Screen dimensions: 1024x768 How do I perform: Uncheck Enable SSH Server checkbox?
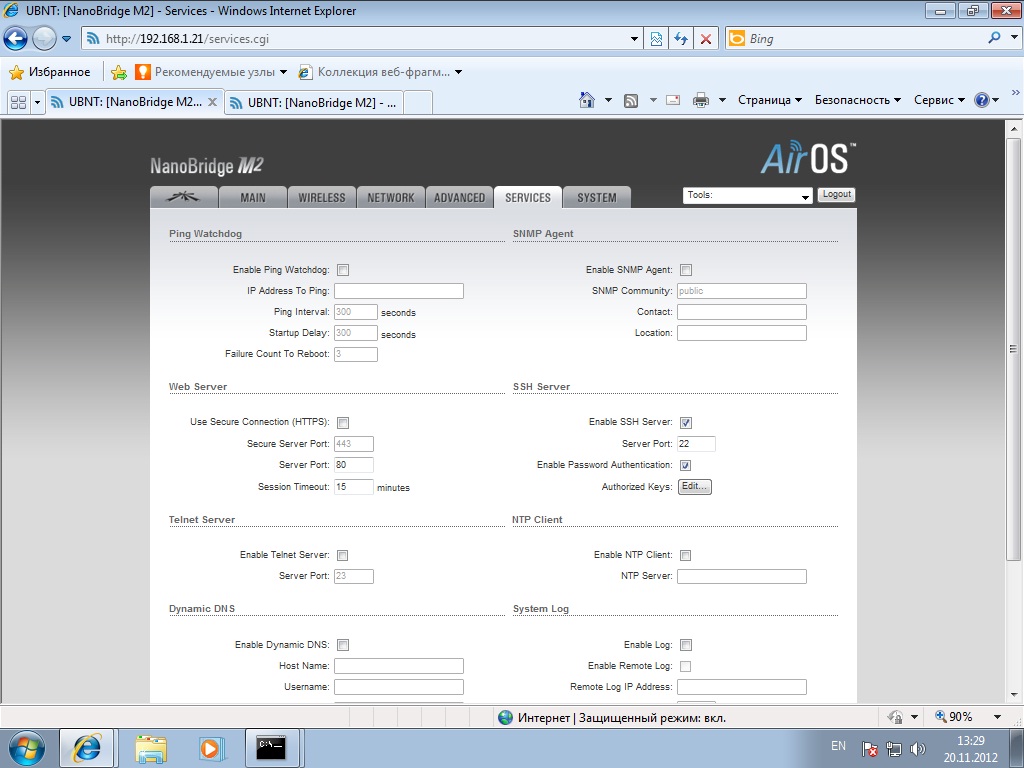point(686,423)
